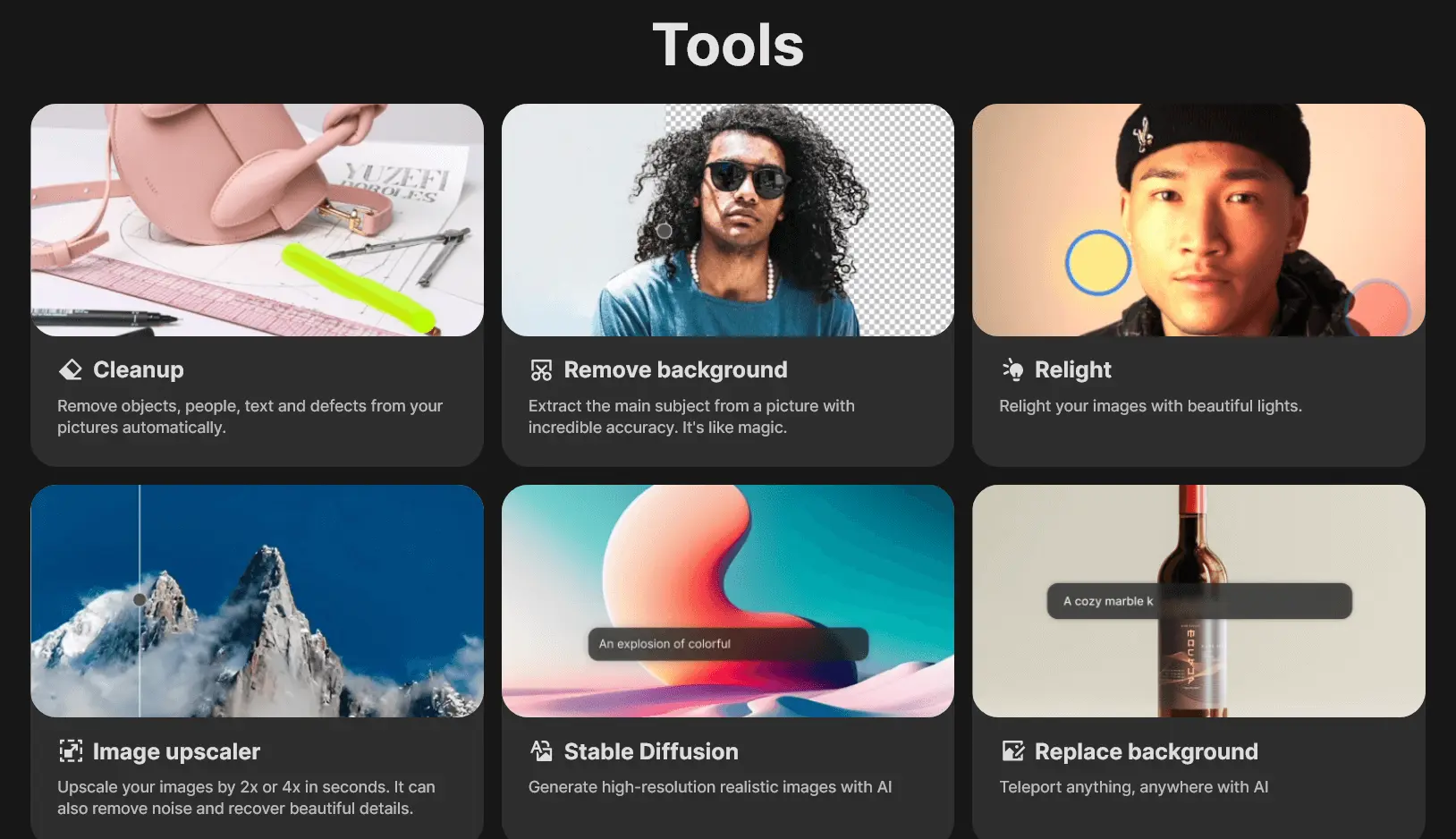
Task: Click the 'An explosion of colorful' prompt field
Action: pyautogui.click(x=728, y=644)
